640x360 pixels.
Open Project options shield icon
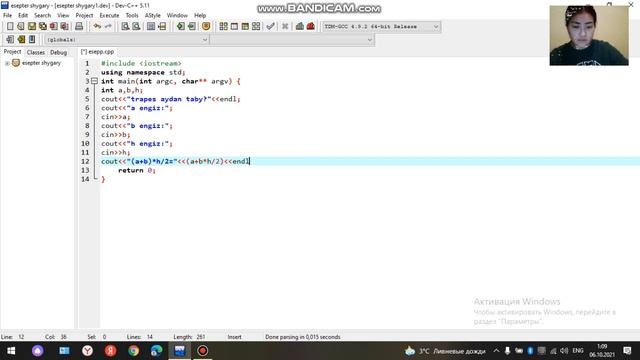click(206, 27)
